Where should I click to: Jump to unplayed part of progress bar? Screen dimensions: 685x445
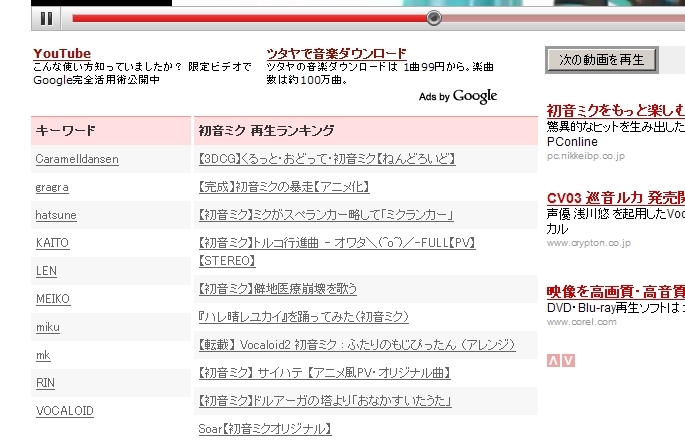[x=563, y=18]
